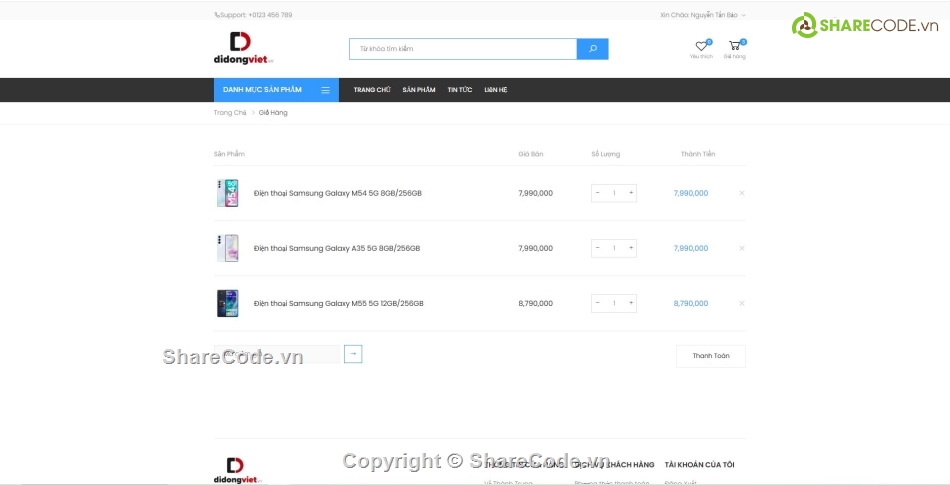950x485 pixels.
Task: Go to Trang Chủ menu item
Action: click(x=372, y=90)
